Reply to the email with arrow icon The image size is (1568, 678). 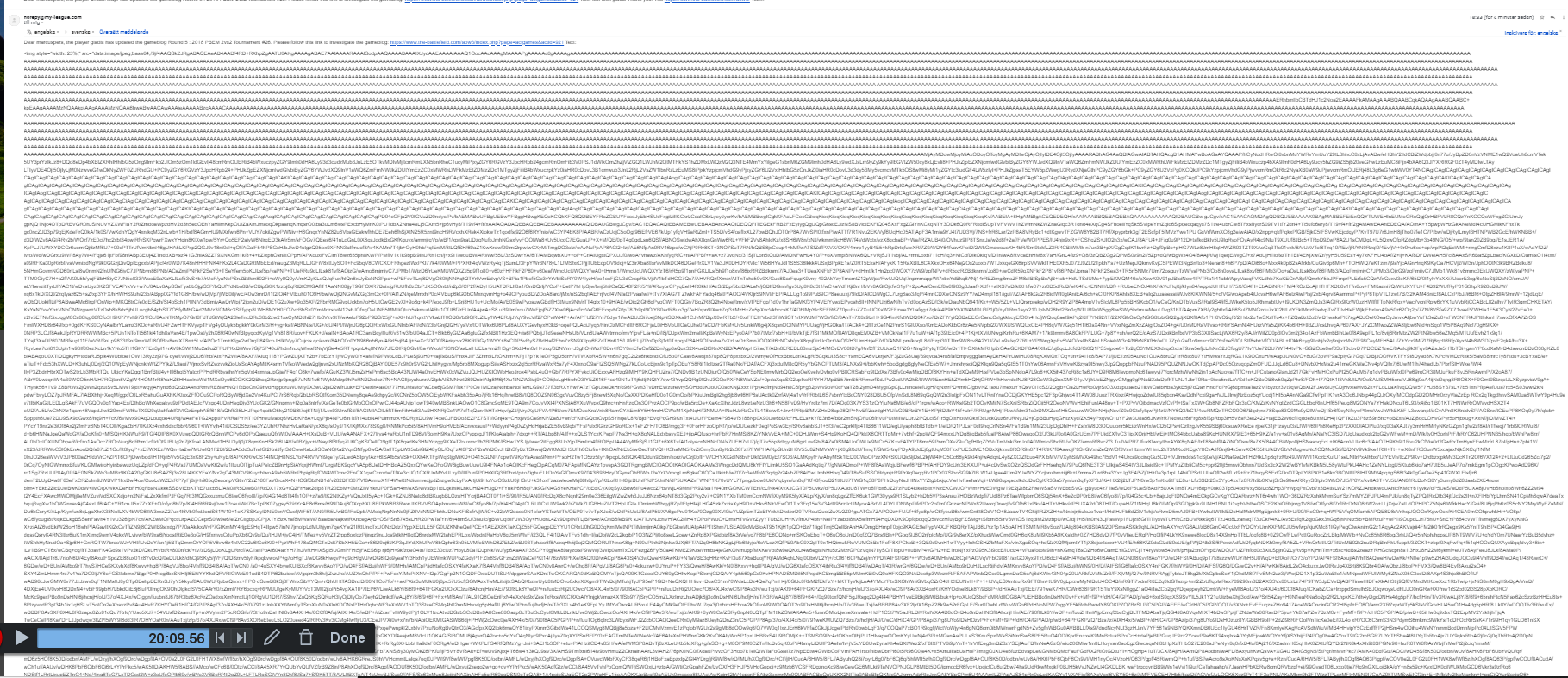(x=1553, y=17)
